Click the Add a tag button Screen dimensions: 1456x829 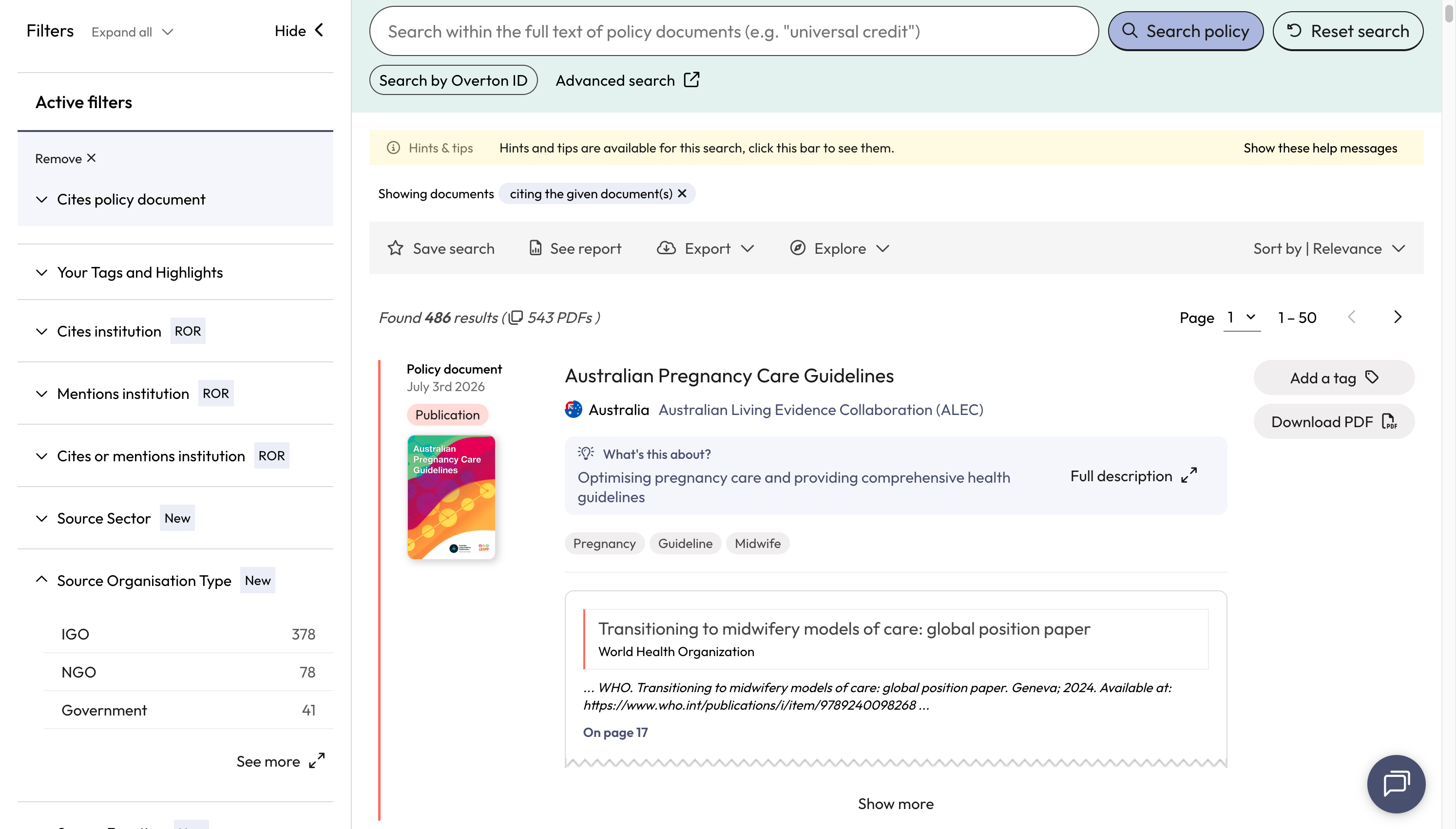[1334, 377]
